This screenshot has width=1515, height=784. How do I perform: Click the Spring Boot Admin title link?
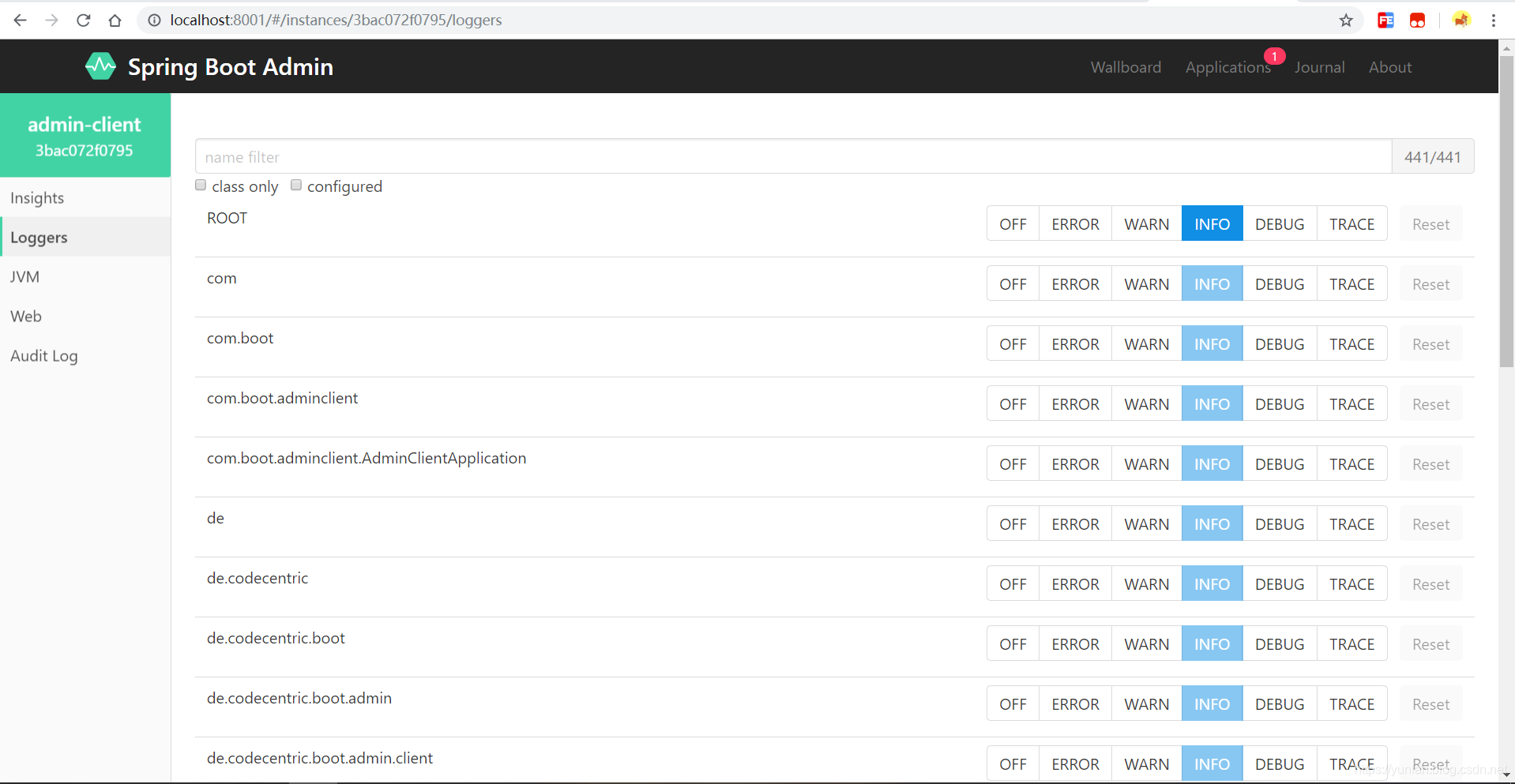click(231, 67)
